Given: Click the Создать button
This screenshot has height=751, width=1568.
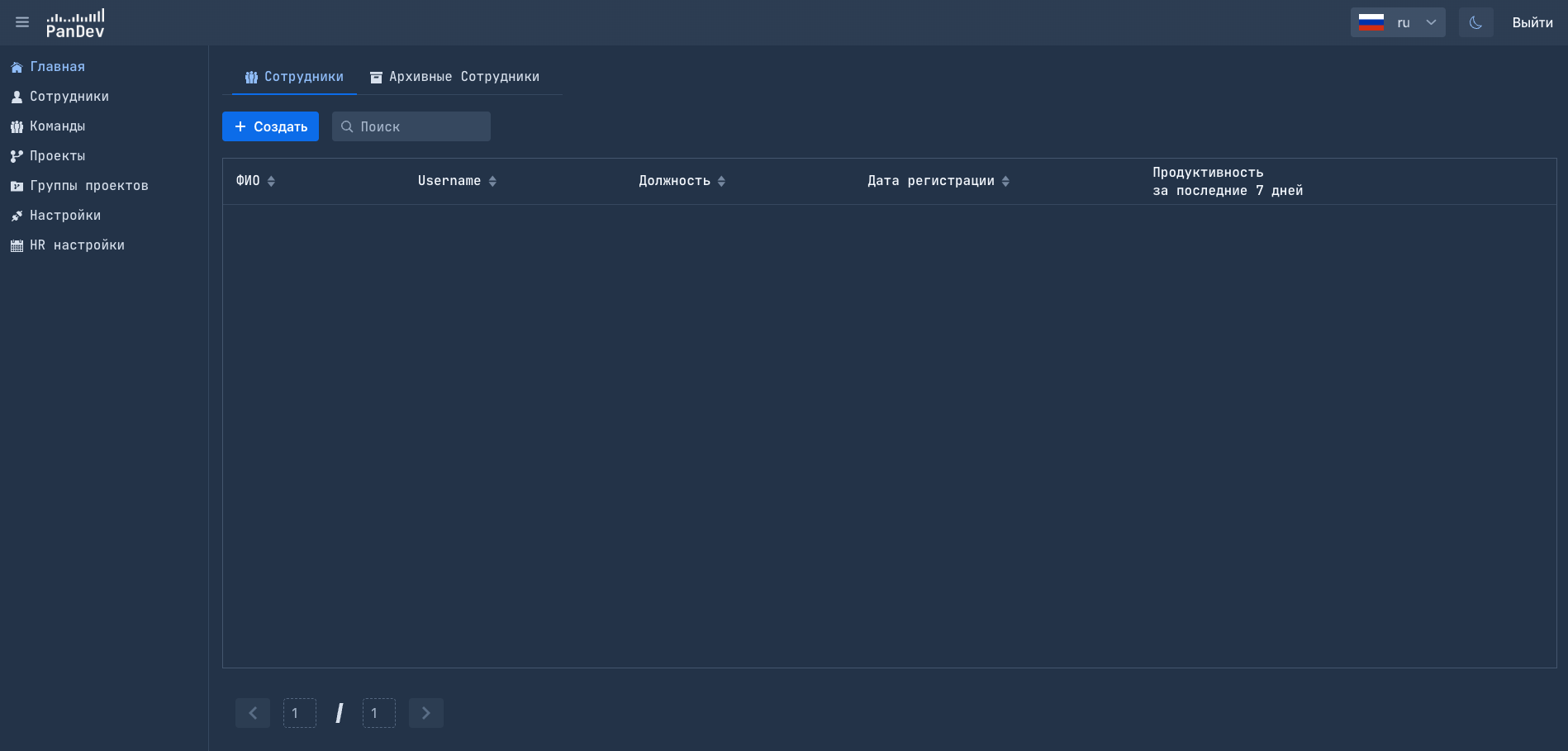Looking at the screenshot, I should point(270,126).
